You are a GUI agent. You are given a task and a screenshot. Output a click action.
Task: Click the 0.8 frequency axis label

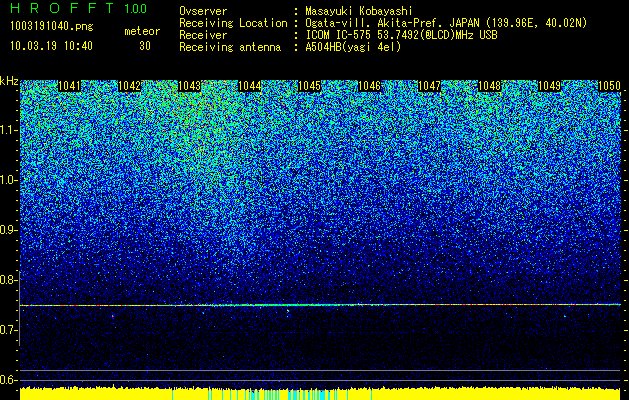pos(8,280)
